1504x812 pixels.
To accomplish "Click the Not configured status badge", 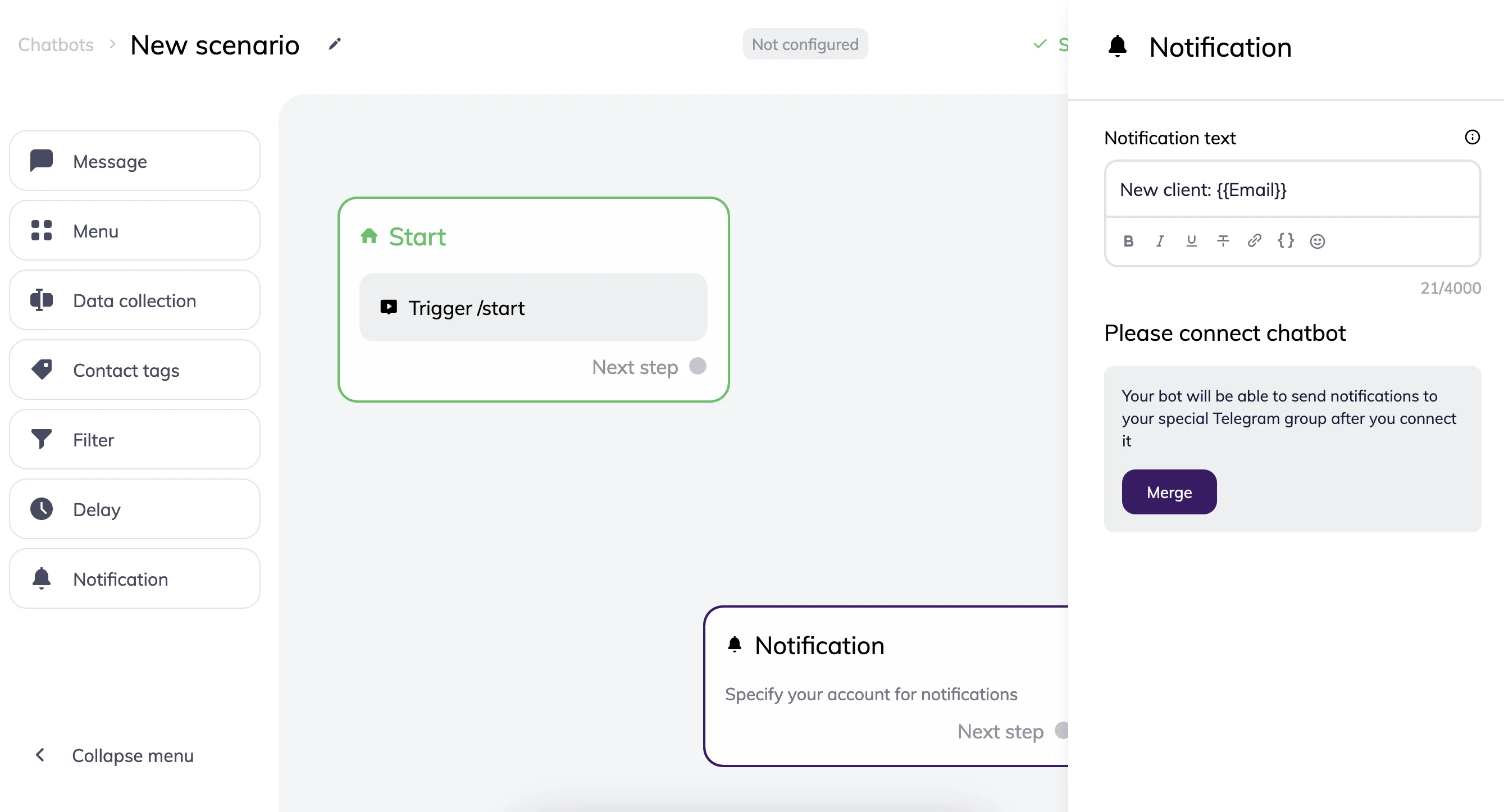I will [x=805, y=44].
